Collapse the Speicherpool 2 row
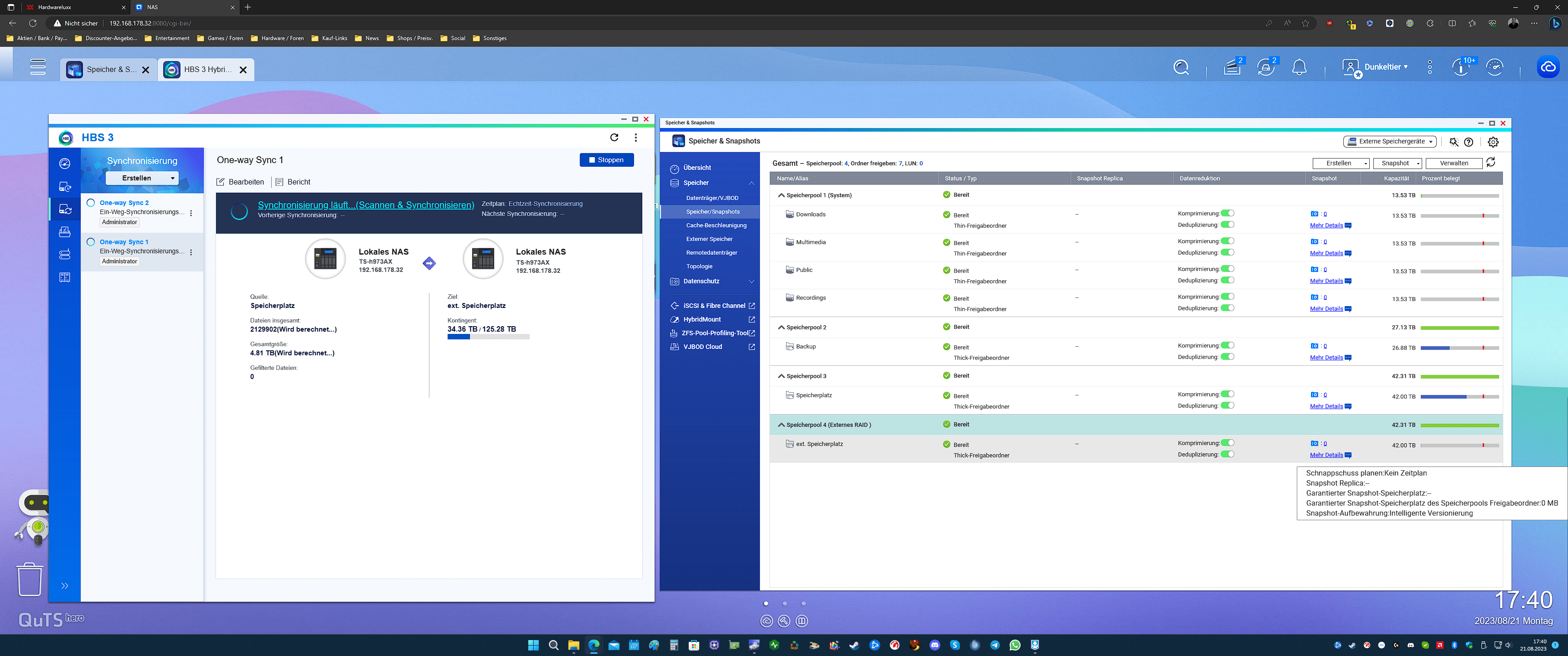Screen dimensions: 1568x656 pos(781,328)
